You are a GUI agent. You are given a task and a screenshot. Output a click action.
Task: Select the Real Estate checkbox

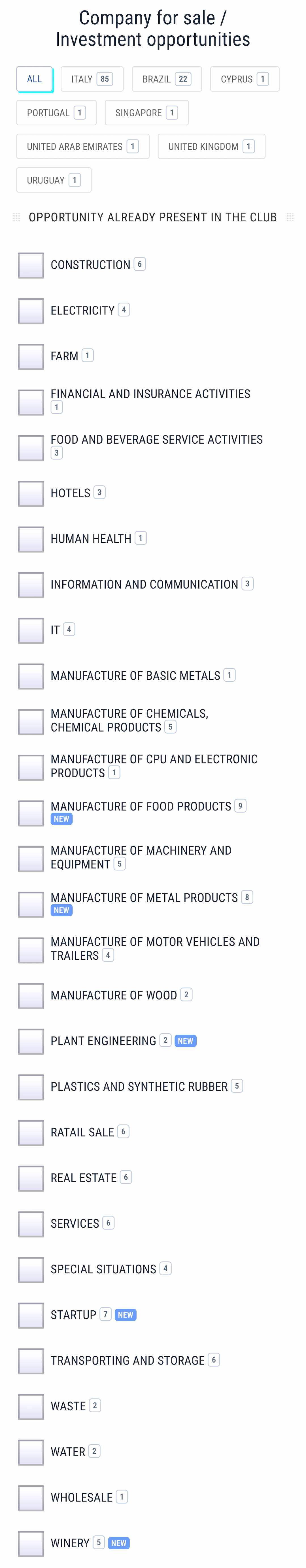31,1178
